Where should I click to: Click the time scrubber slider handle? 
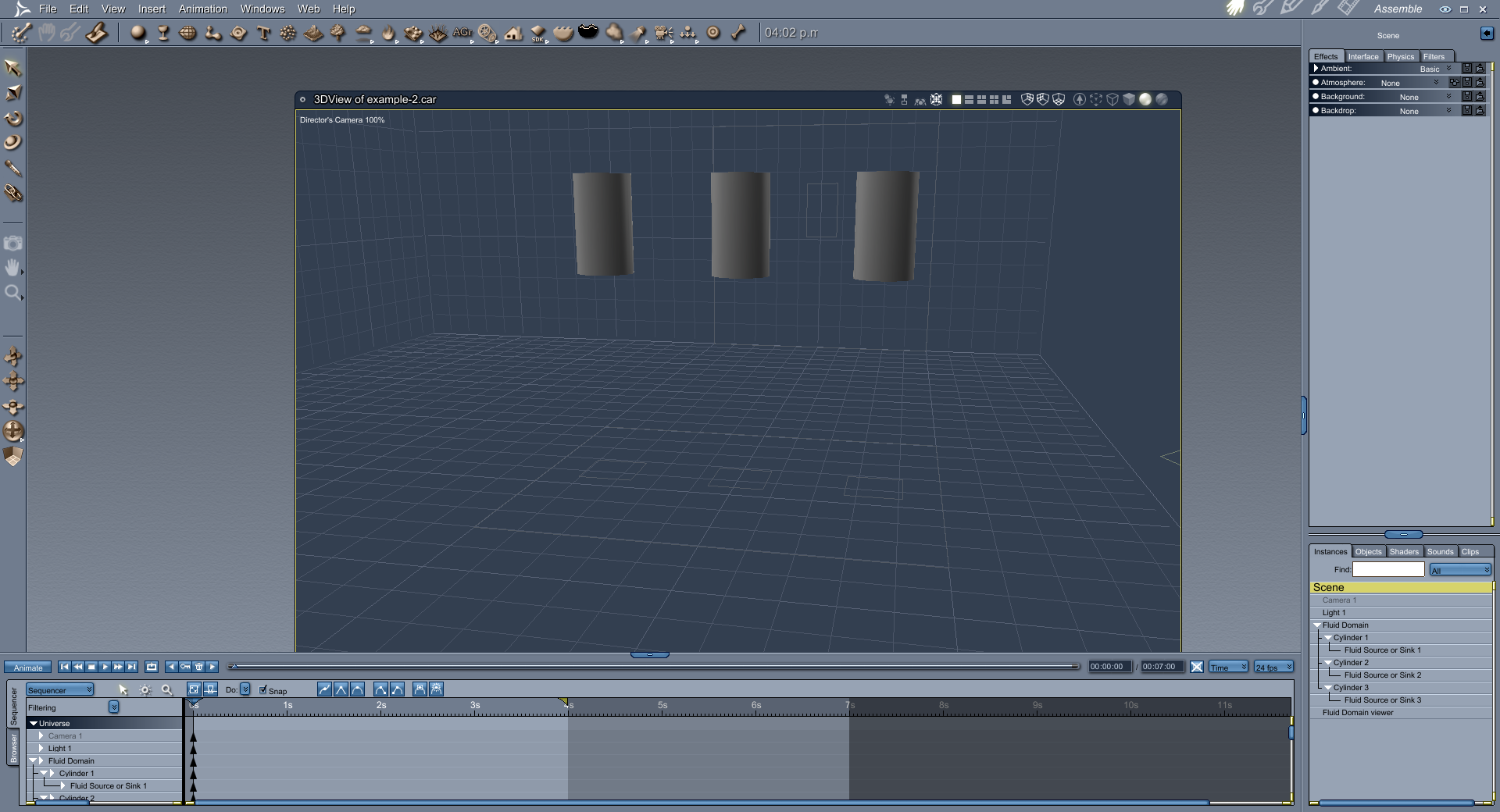pyautogui.click(x=233, y=666)
